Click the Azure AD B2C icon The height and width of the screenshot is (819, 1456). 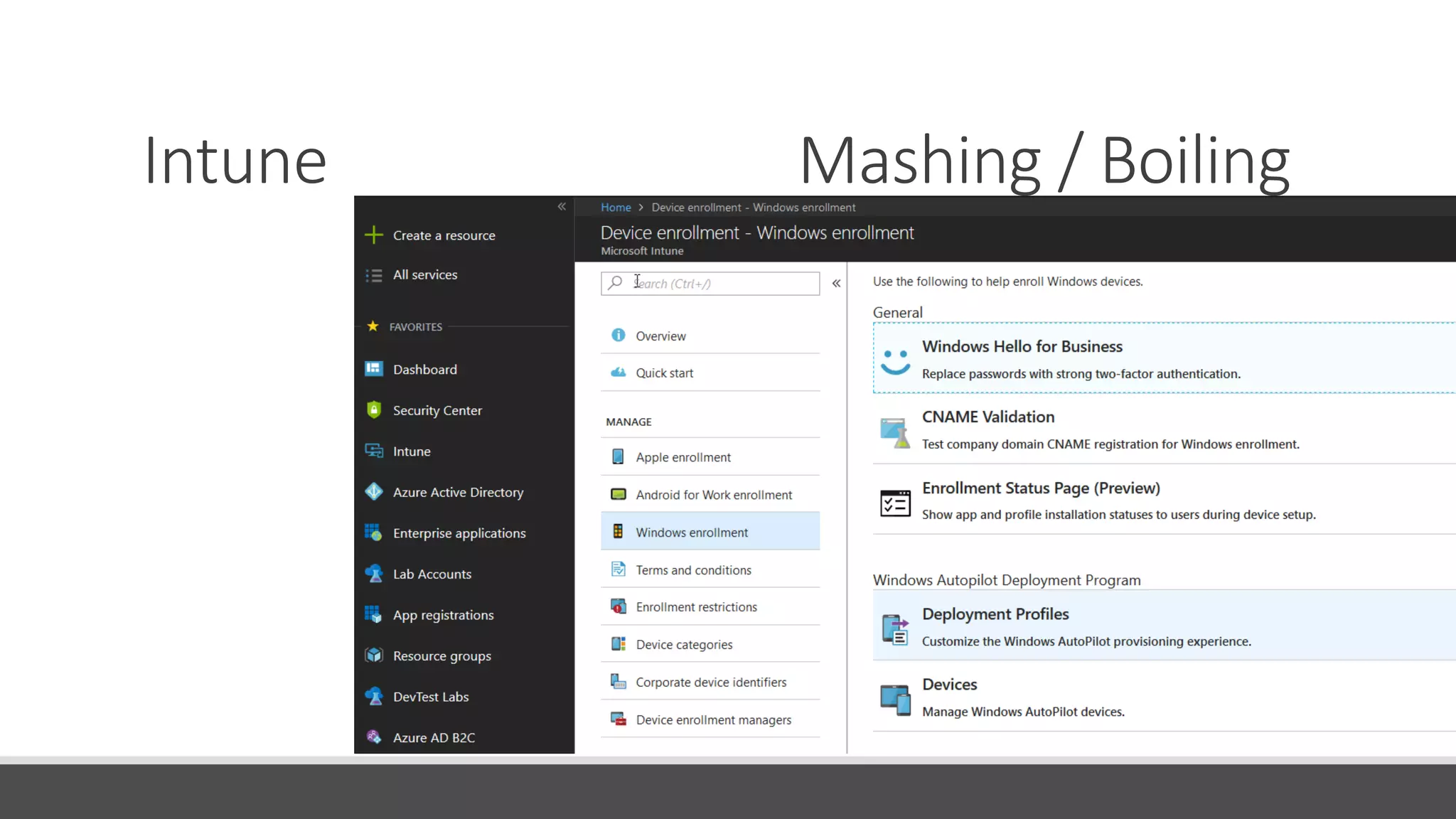click(x=374, y=737)
